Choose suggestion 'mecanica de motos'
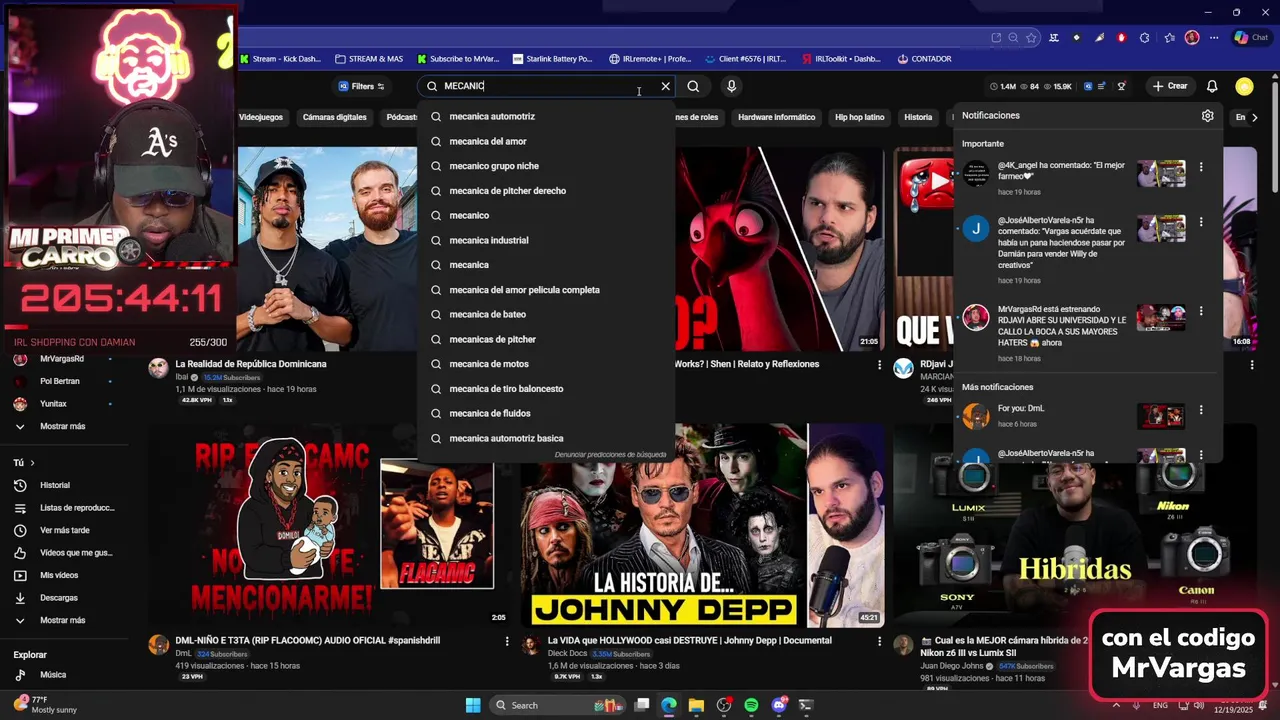Viewport: 1280px width, 720px height. click(545, 364)
